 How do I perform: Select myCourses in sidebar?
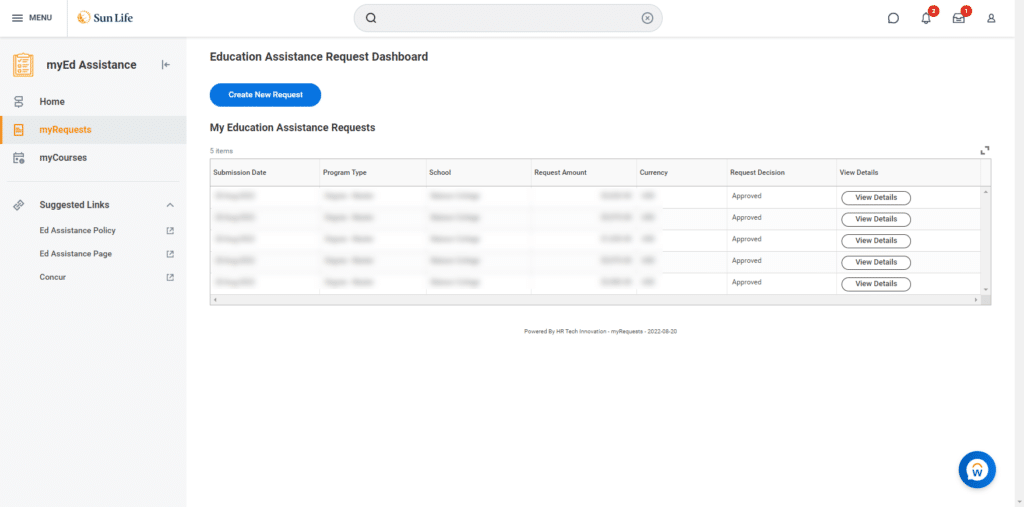click(63, 158)
